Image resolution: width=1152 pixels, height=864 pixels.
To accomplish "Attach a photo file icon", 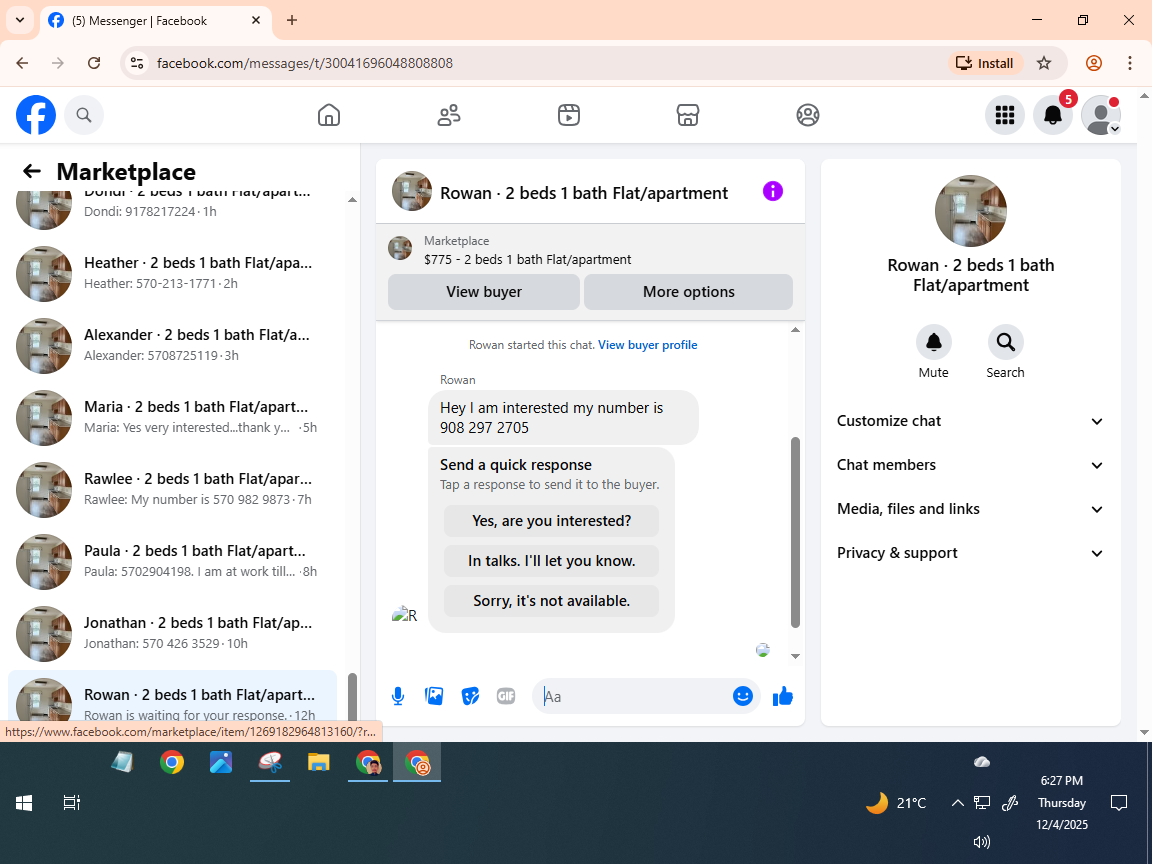I will pos(434,696).
